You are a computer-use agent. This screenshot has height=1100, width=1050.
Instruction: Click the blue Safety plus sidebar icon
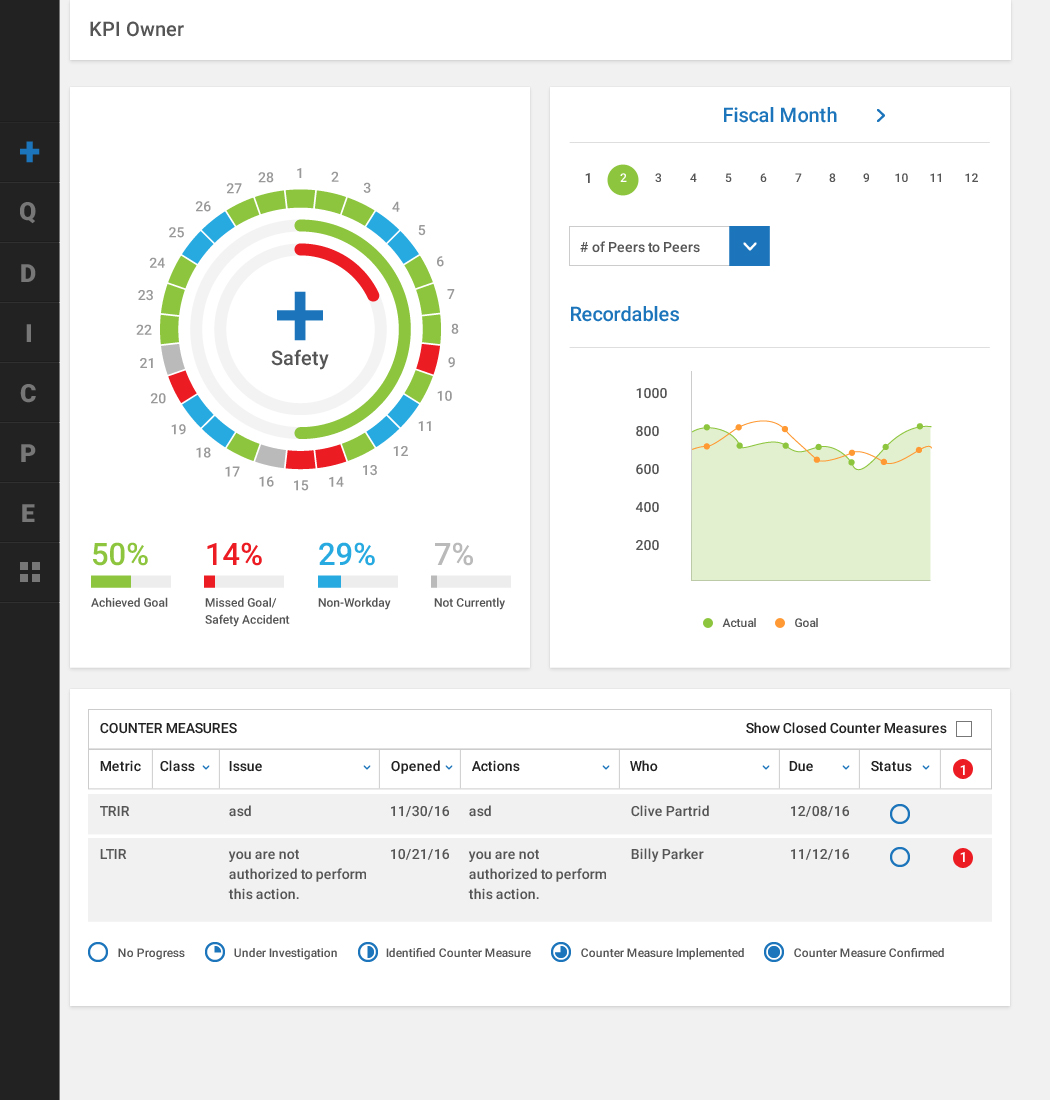[29, 152]
